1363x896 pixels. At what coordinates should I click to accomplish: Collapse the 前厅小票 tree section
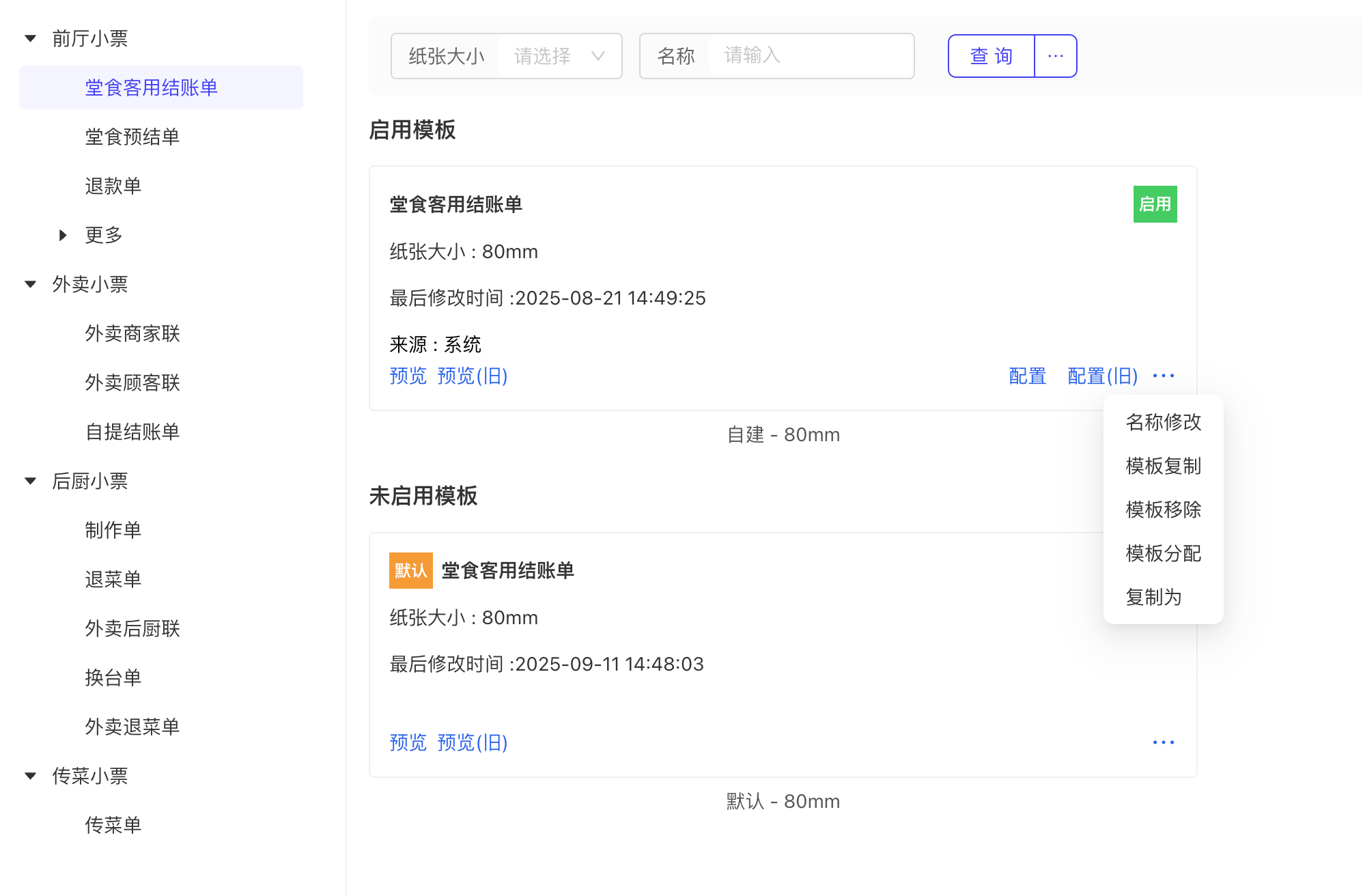(x=31, y=38)
